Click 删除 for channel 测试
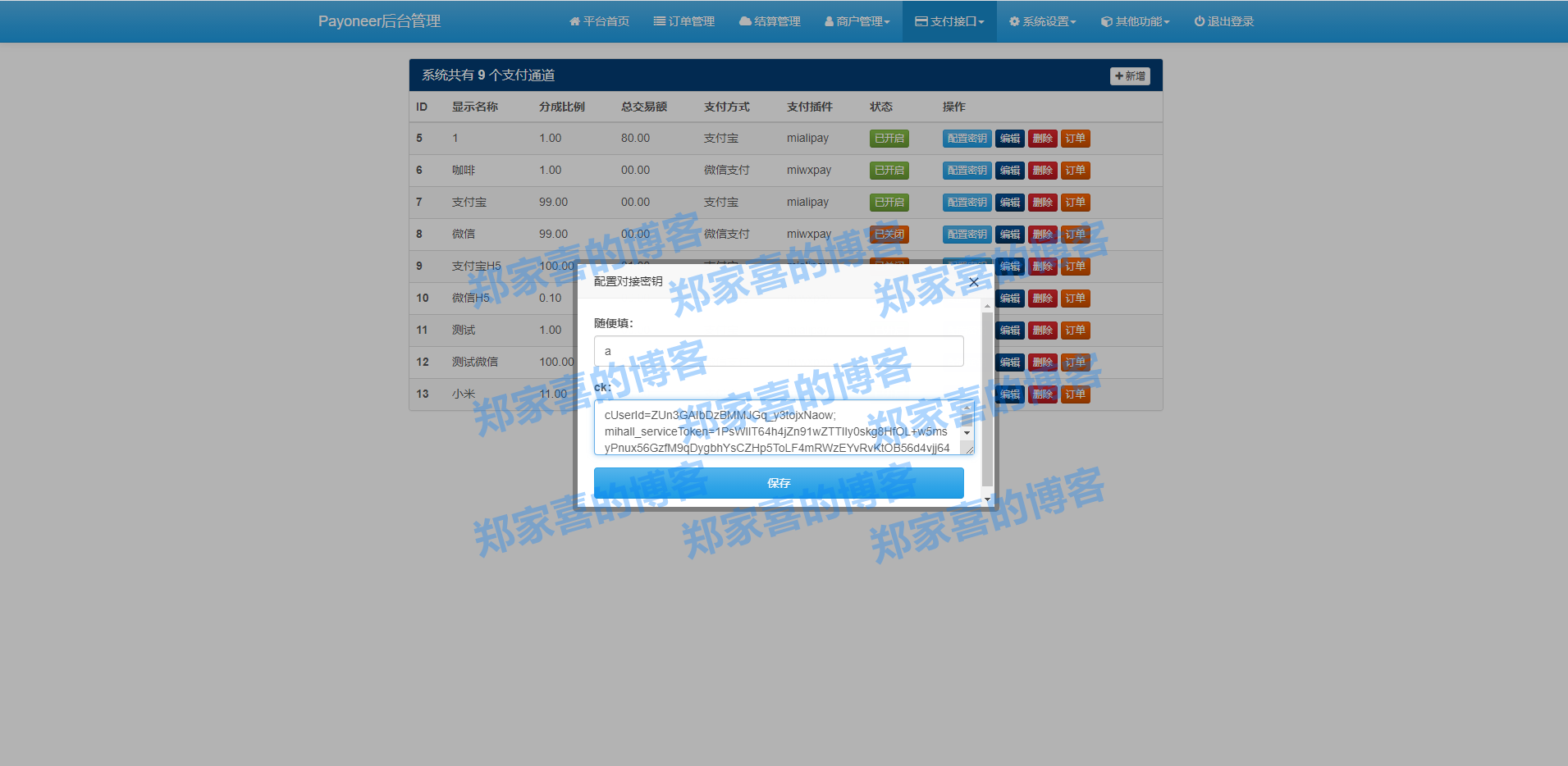The height and width of the screenshot is (766, 1568). [x=1042, y=331]
